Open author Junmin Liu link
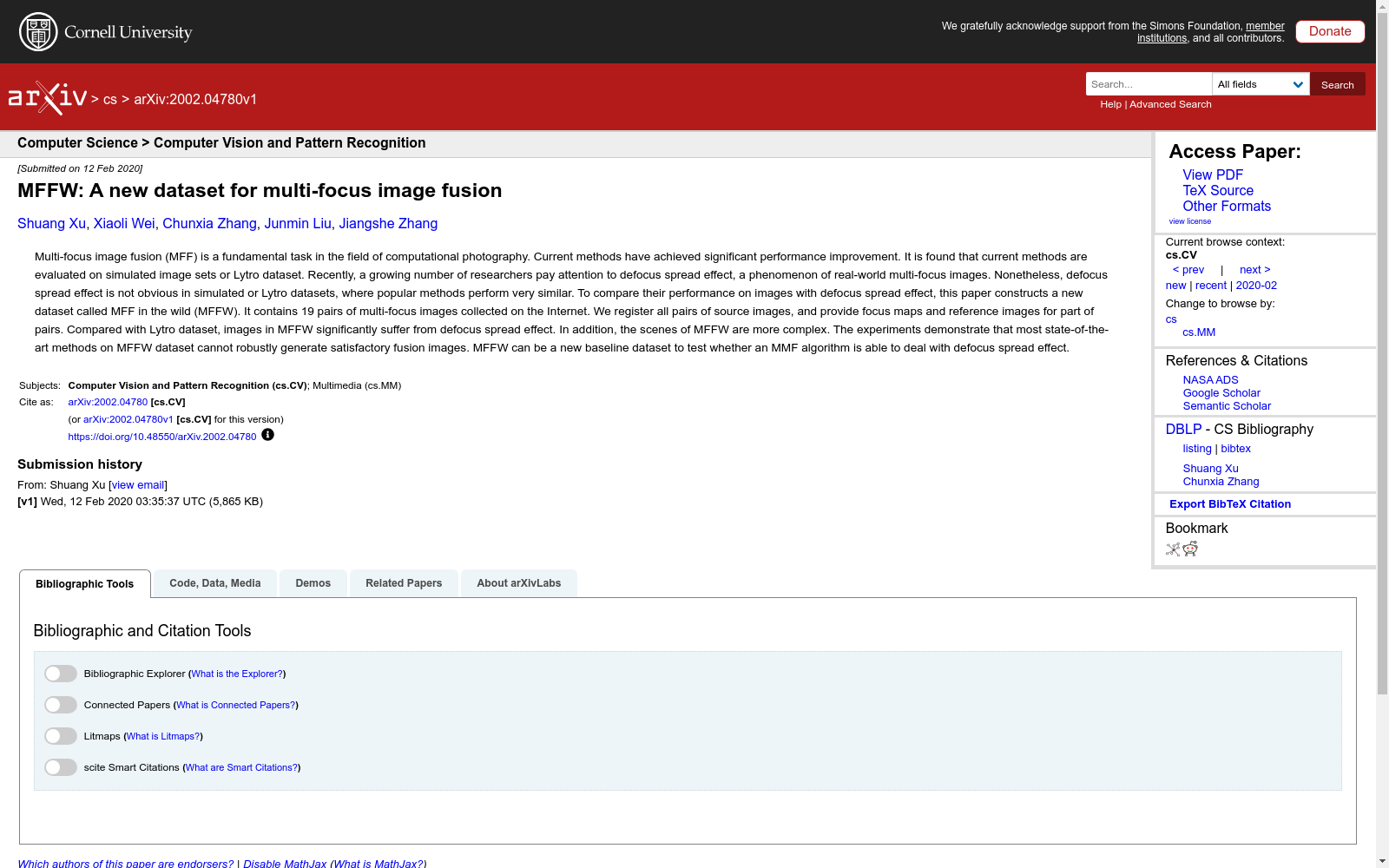The width and height of the screenshot is (1389, 868). (x=298, y=224)
